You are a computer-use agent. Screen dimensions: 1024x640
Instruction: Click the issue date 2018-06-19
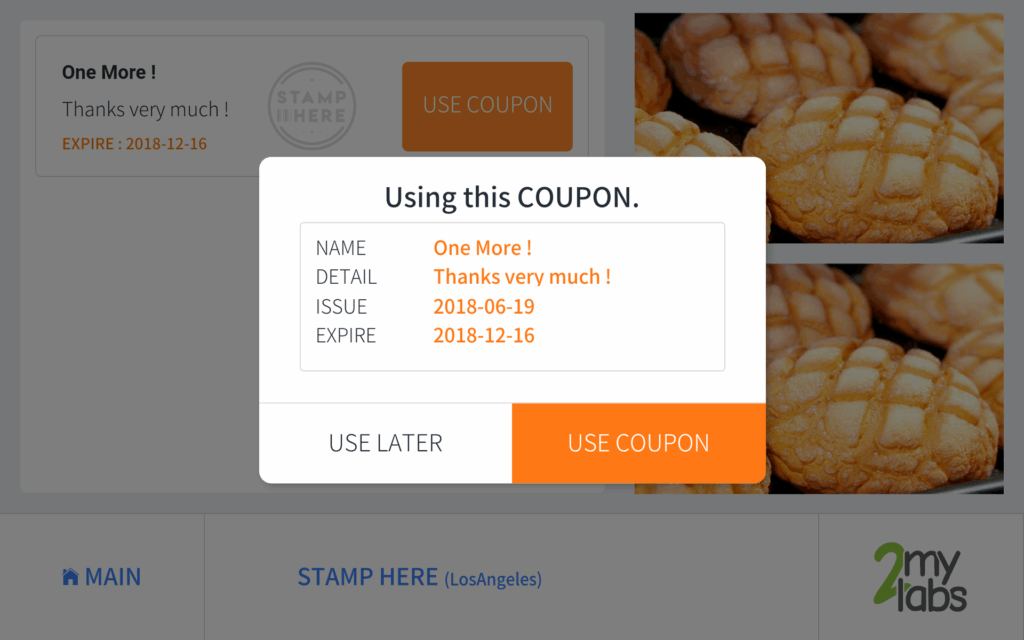484,306
